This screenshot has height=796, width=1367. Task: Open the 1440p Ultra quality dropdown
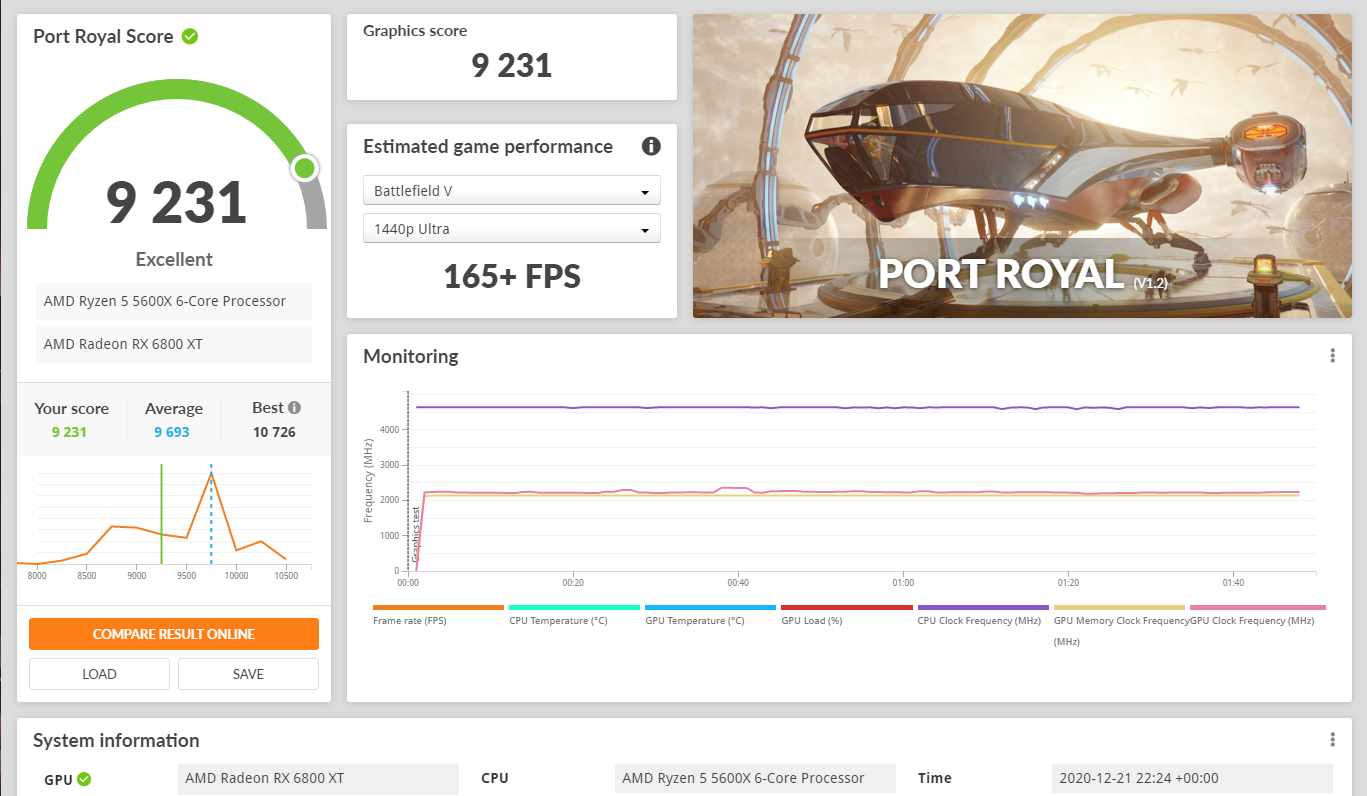click(x=511, y=228)
